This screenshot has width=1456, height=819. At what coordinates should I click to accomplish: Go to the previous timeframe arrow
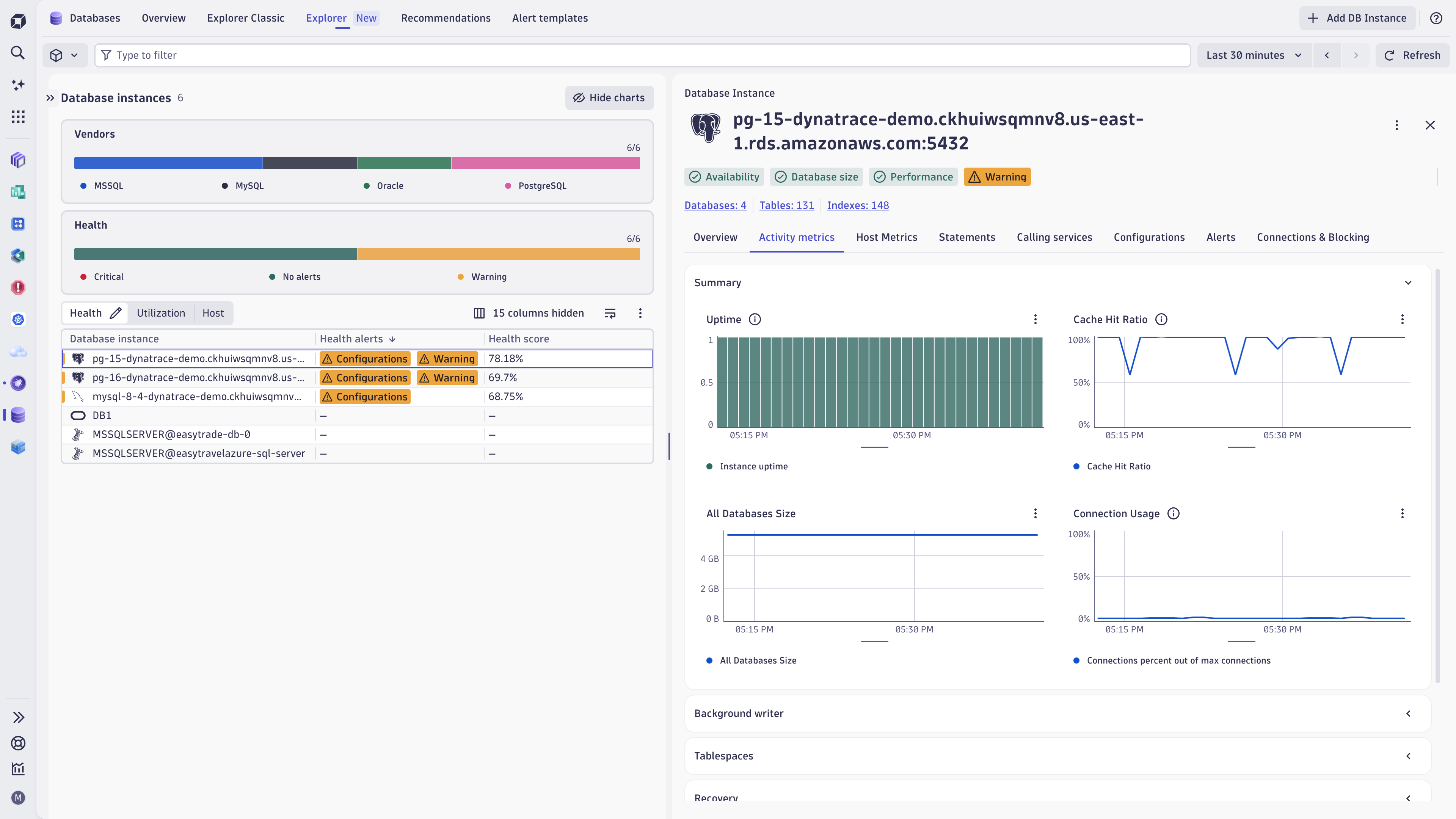coord(1327,55)
